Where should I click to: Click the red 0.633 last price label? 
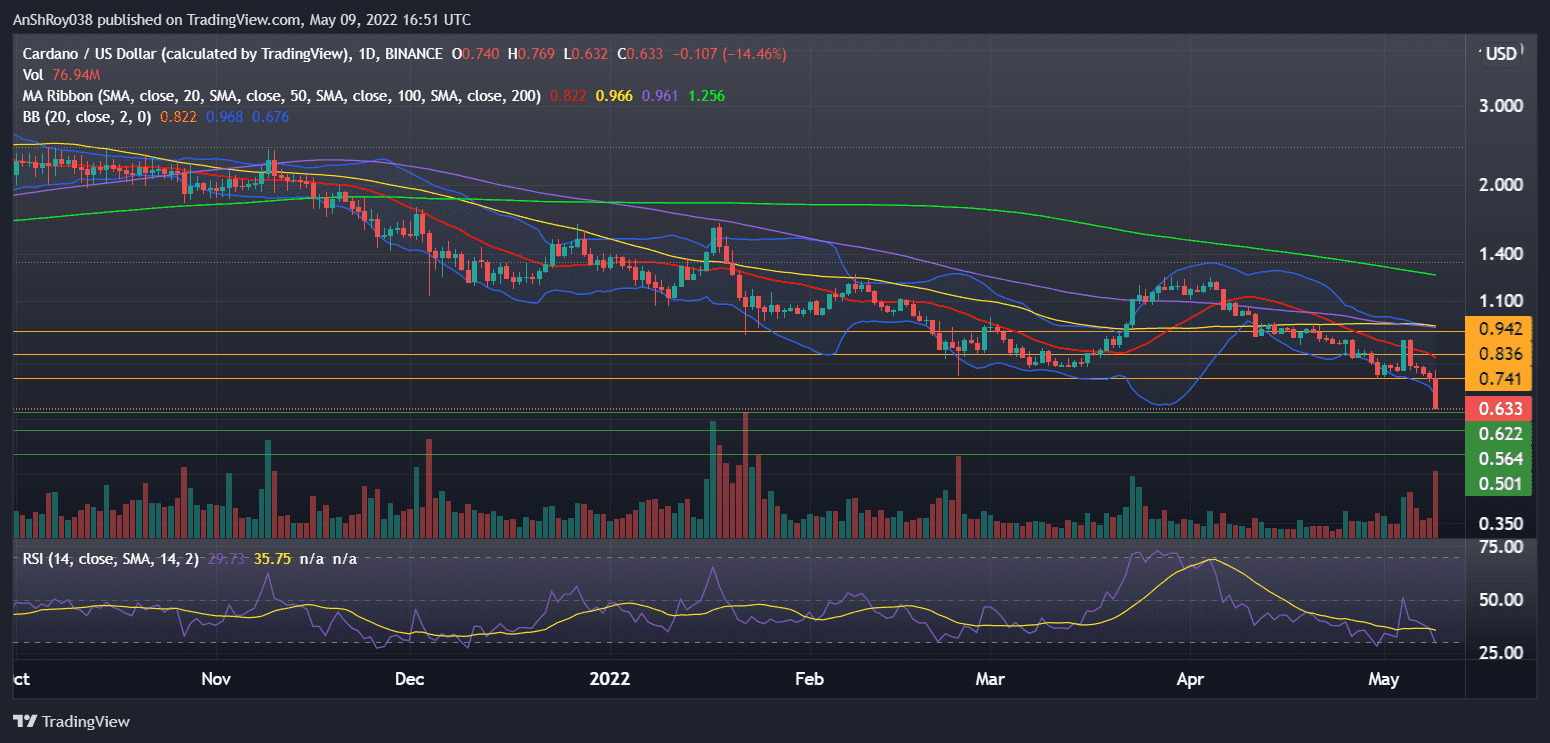(1498, 408)
